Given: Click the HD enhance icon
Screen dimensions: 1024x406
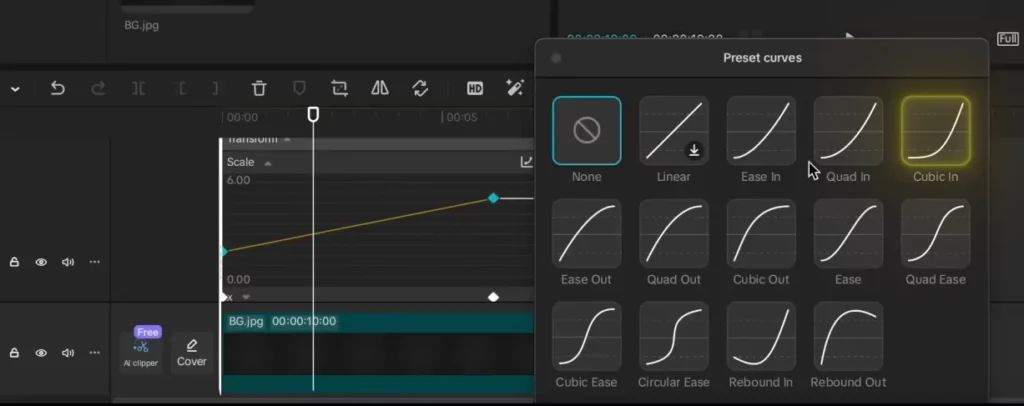Looking at the screenshot, I should 475,88.
